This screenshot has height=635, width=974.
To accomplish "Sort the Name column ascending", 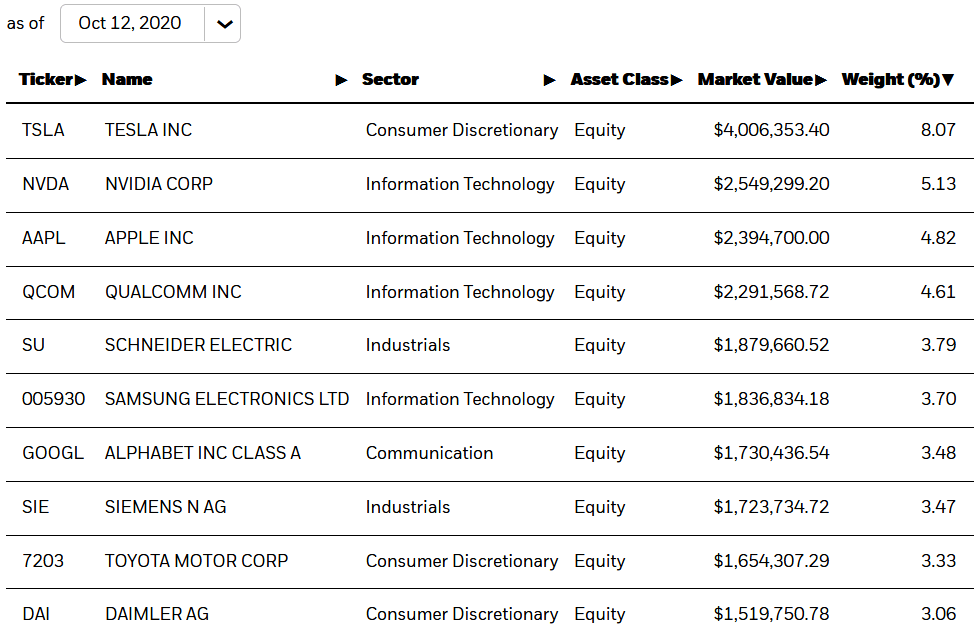I will pos(342,80).
